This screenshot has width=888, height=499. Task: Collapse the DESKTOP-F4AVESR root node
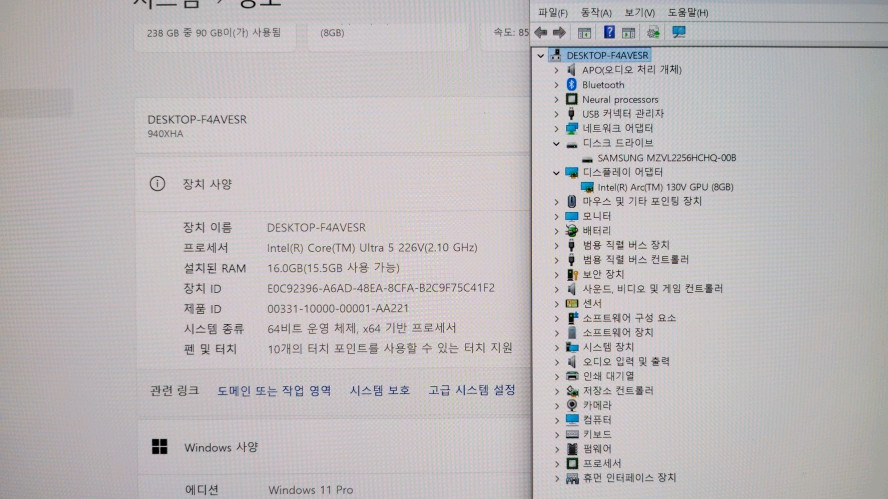[x=541, y=56]
